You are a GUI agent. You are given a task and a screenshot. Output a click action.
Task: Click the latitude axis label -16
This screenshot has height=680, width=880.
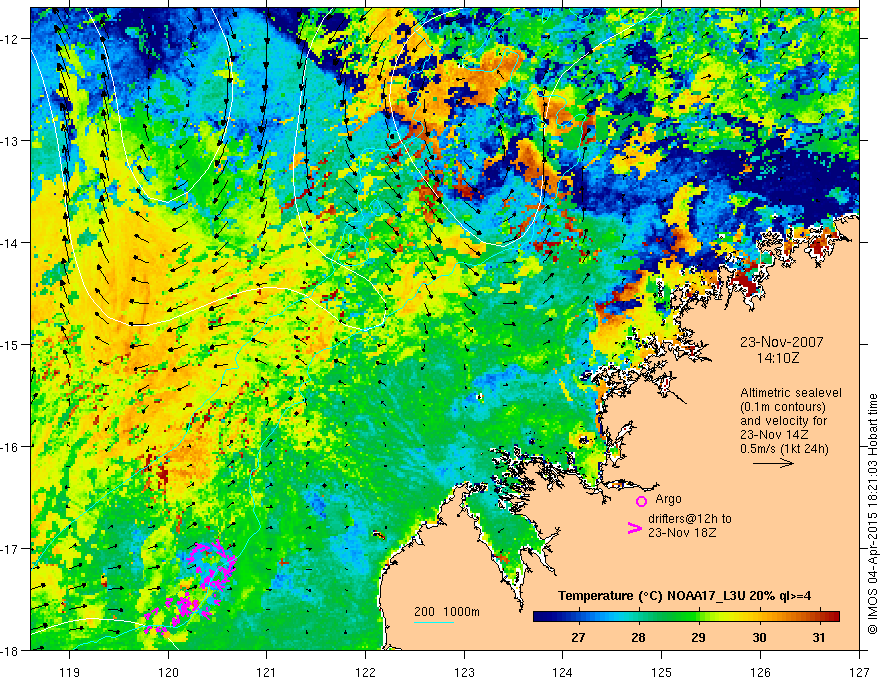[11, 447]
